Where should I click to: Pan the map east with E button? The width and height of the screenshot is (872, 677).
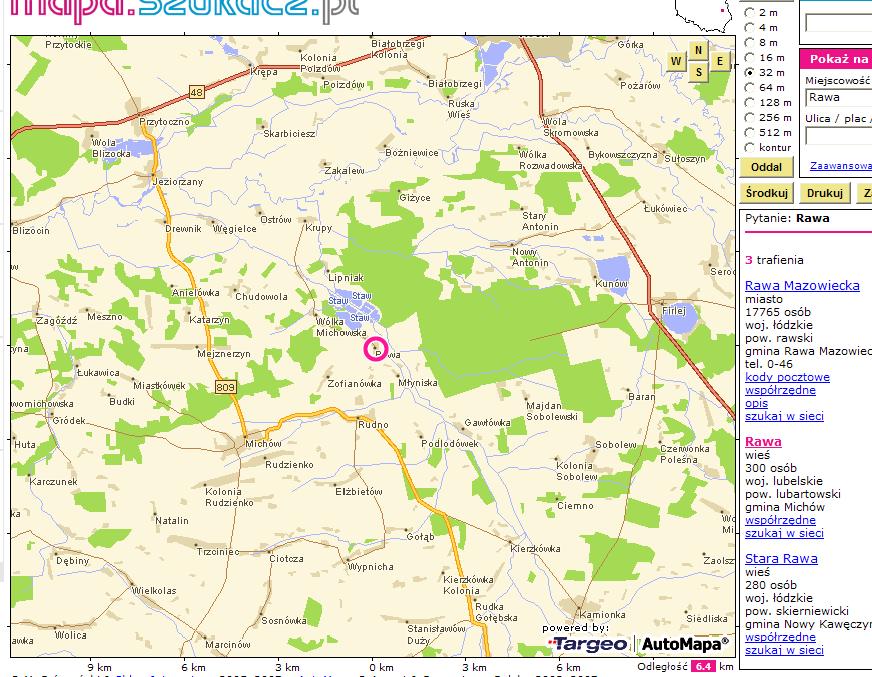(x=719, y=62)
